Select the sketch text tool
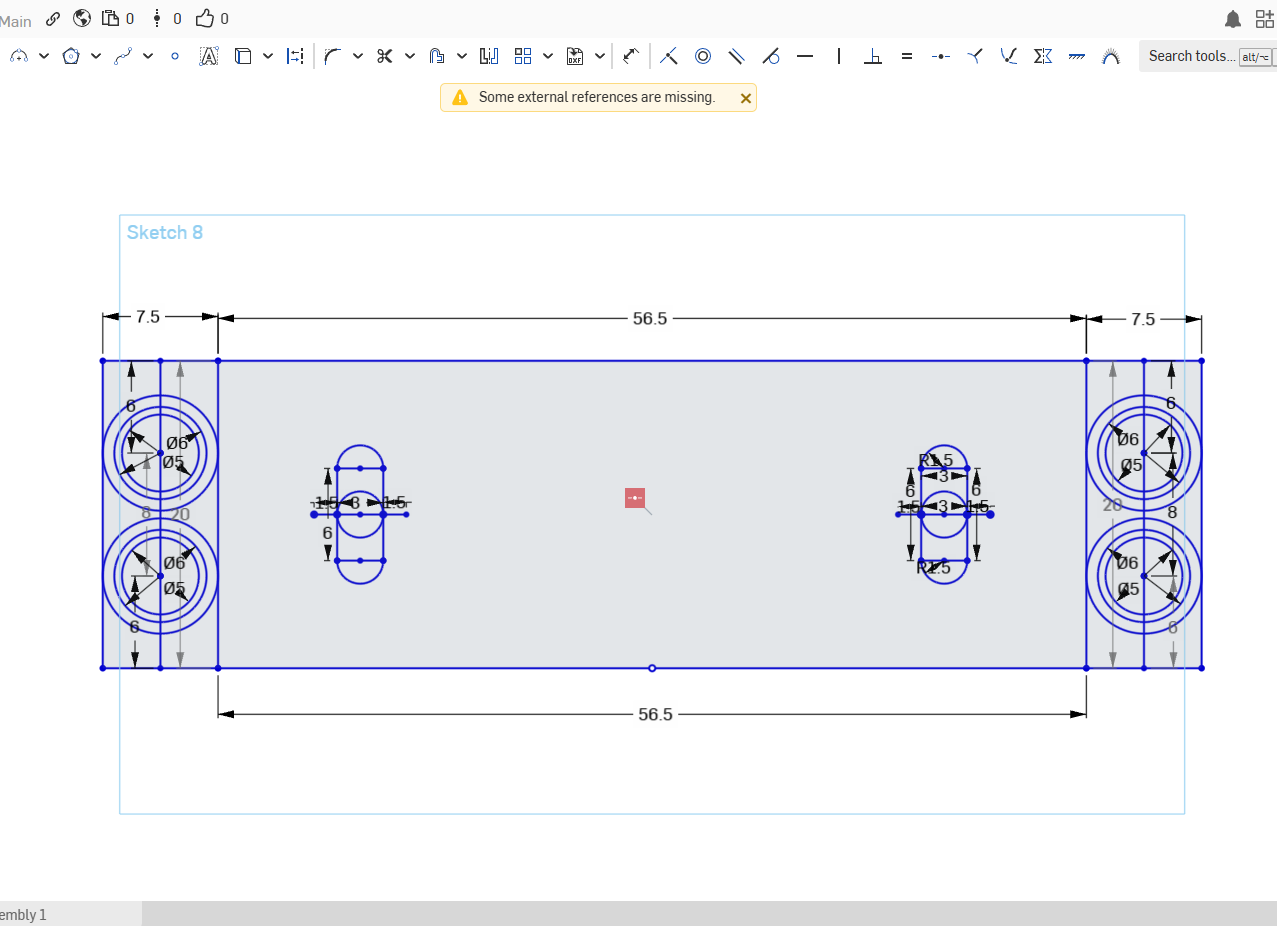Screen dimensions: 1277x926 click(x=209, y=56)
